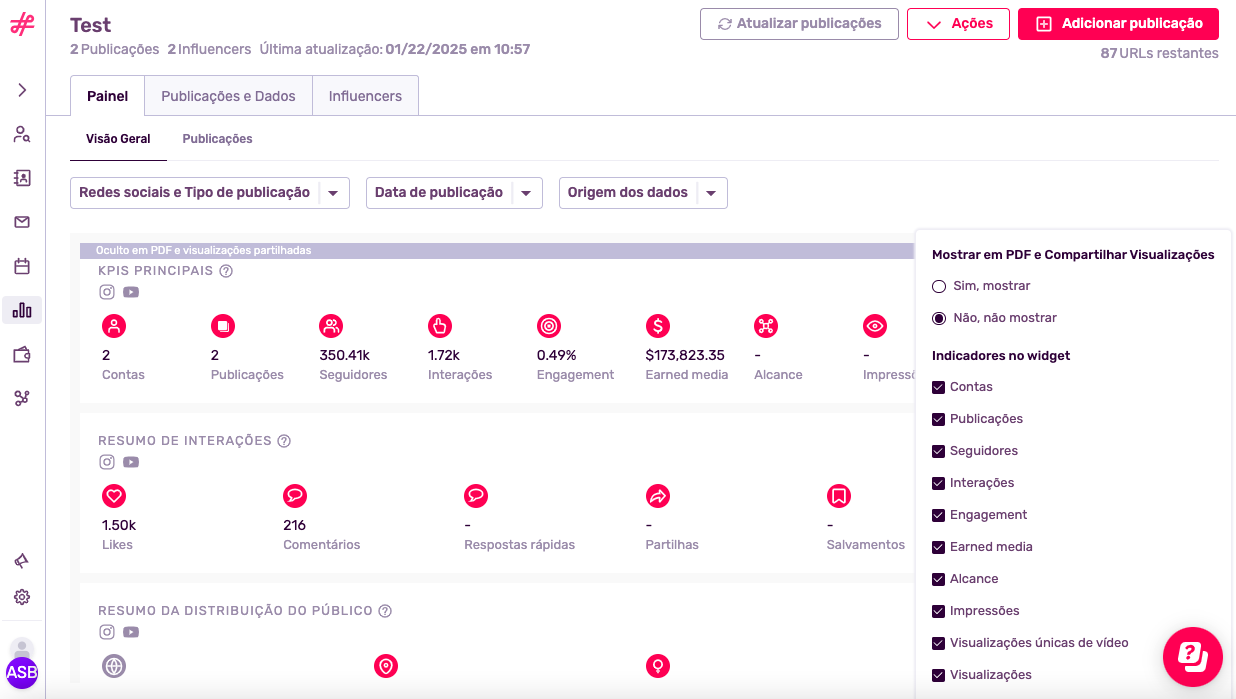Open the support chat bubble button

click(x=1193, y=657)
